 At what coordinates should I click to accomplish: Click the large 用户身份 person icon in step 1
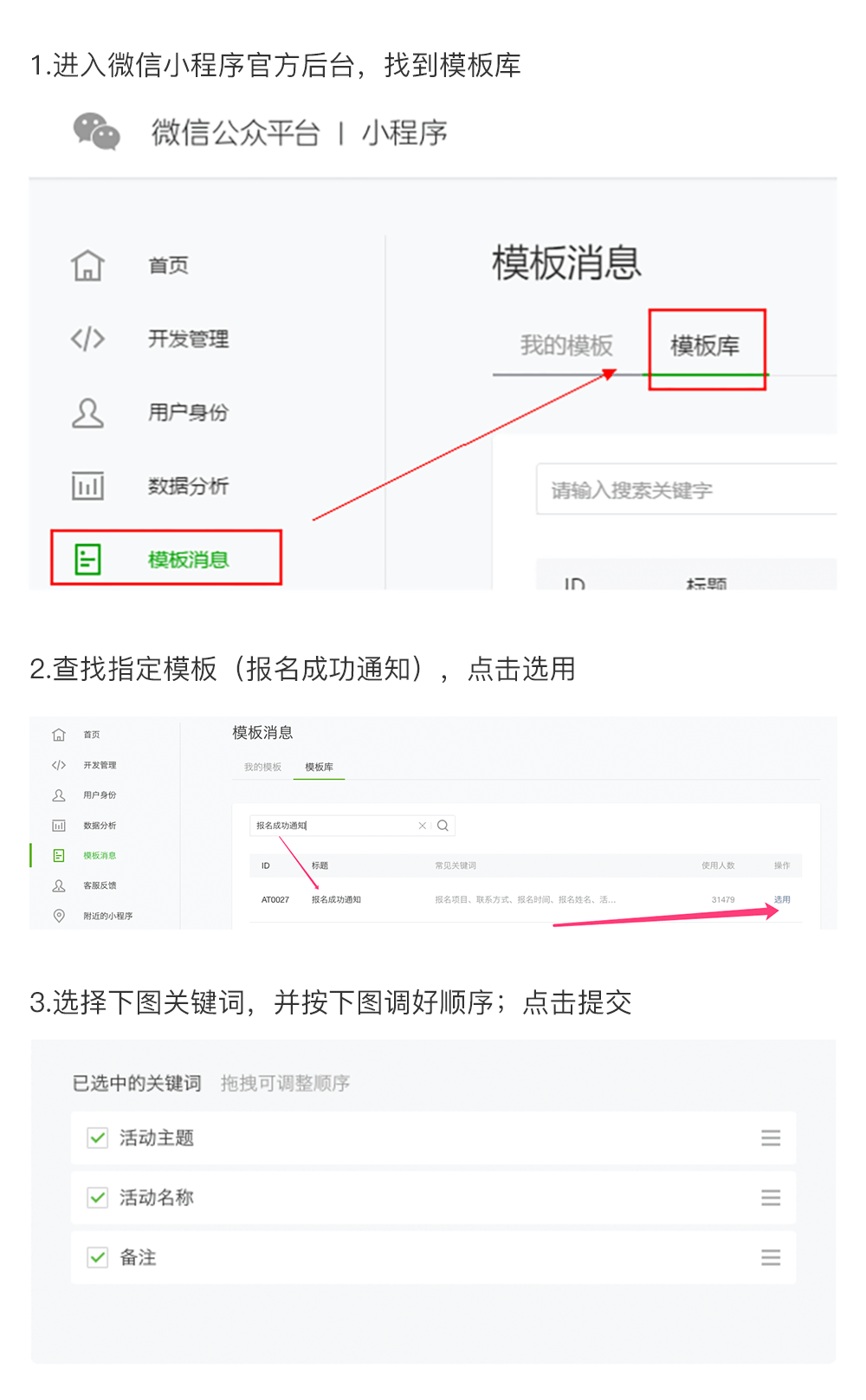click(87, 413)
